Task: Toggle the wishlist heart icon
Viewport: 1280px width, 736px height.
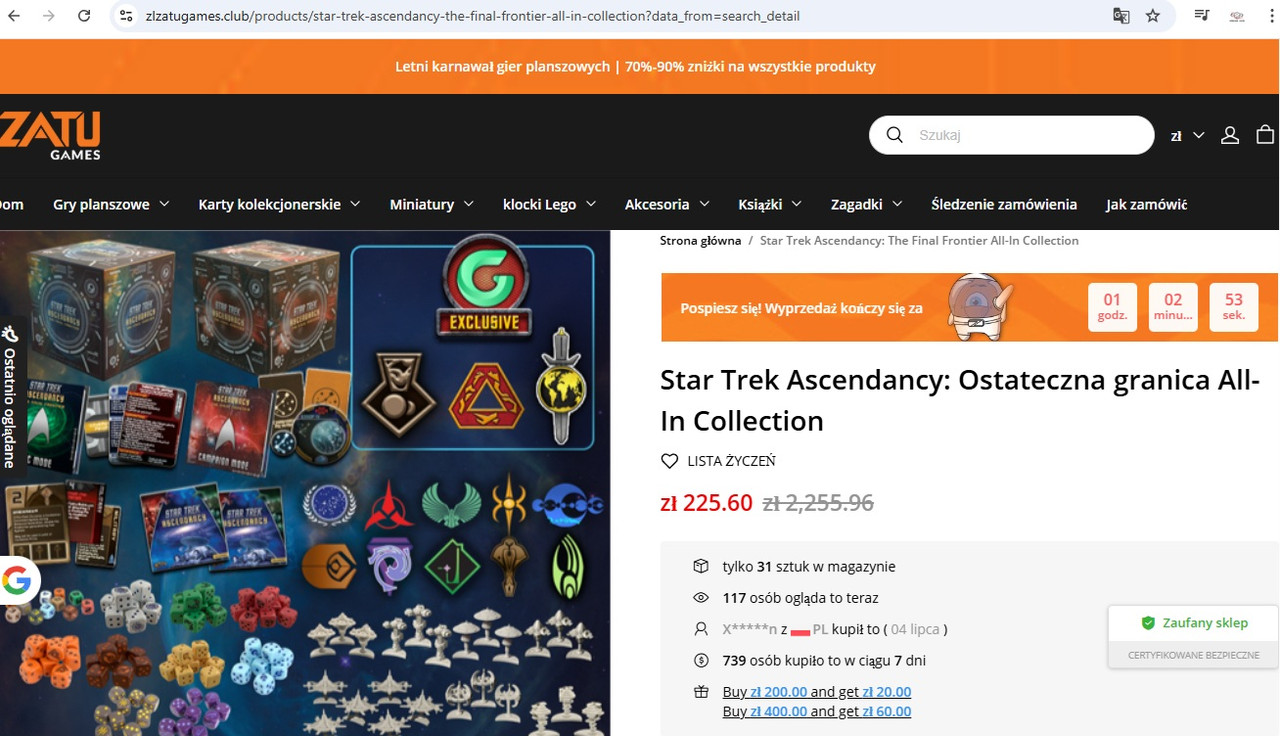Action: [x=670, y=461]
